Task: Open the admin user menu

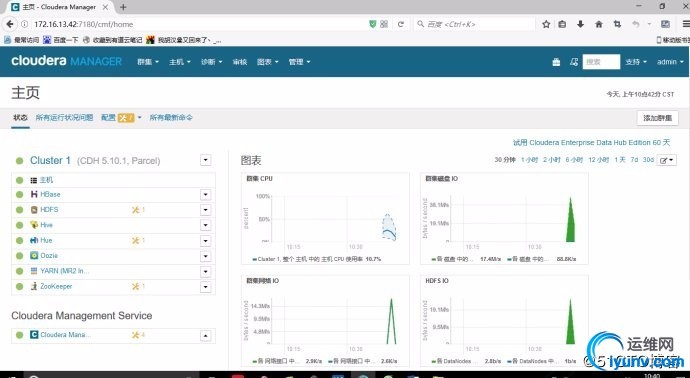Action: [x=670, y=62]
